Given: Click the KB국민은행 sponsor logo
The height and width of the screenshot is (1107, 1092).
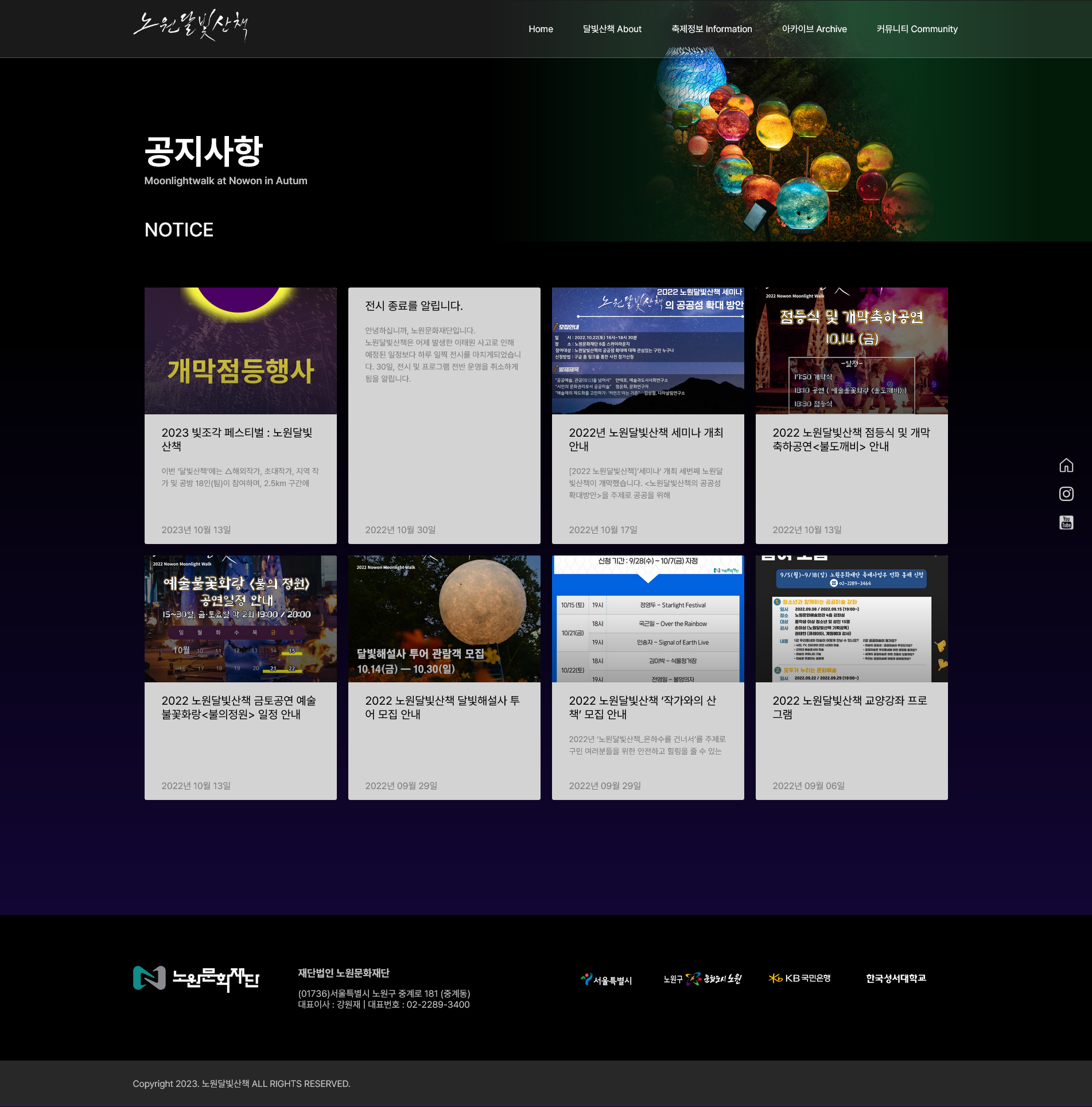Looking at the screenshot, I should (x=799, y=978).
